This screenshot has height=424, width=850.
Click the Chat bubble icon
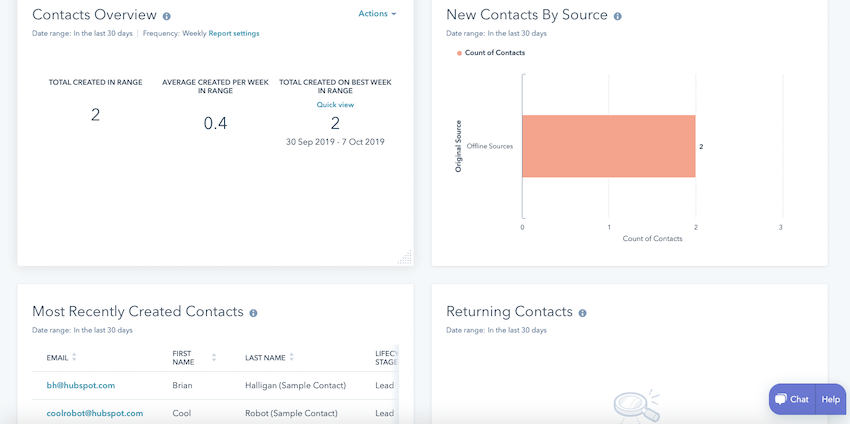(781, 399)
